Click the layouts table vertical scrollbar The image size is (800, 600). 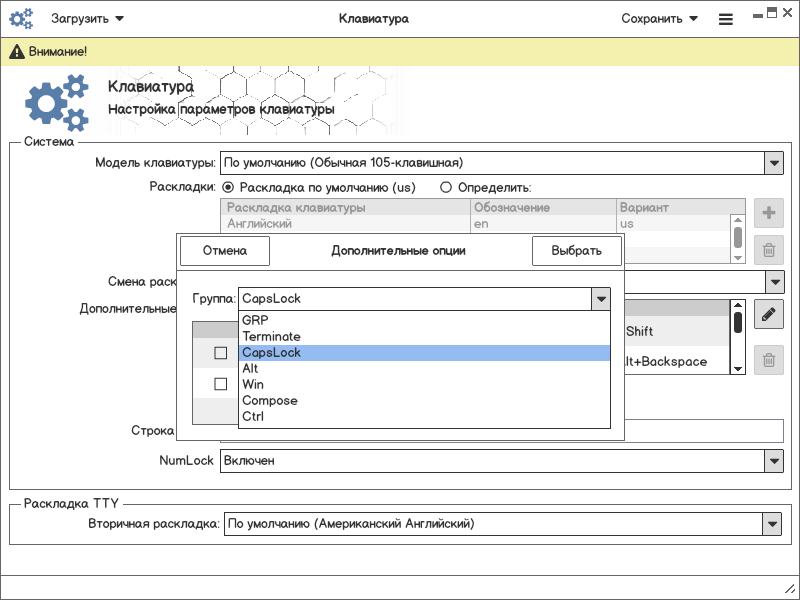point(738,237)
